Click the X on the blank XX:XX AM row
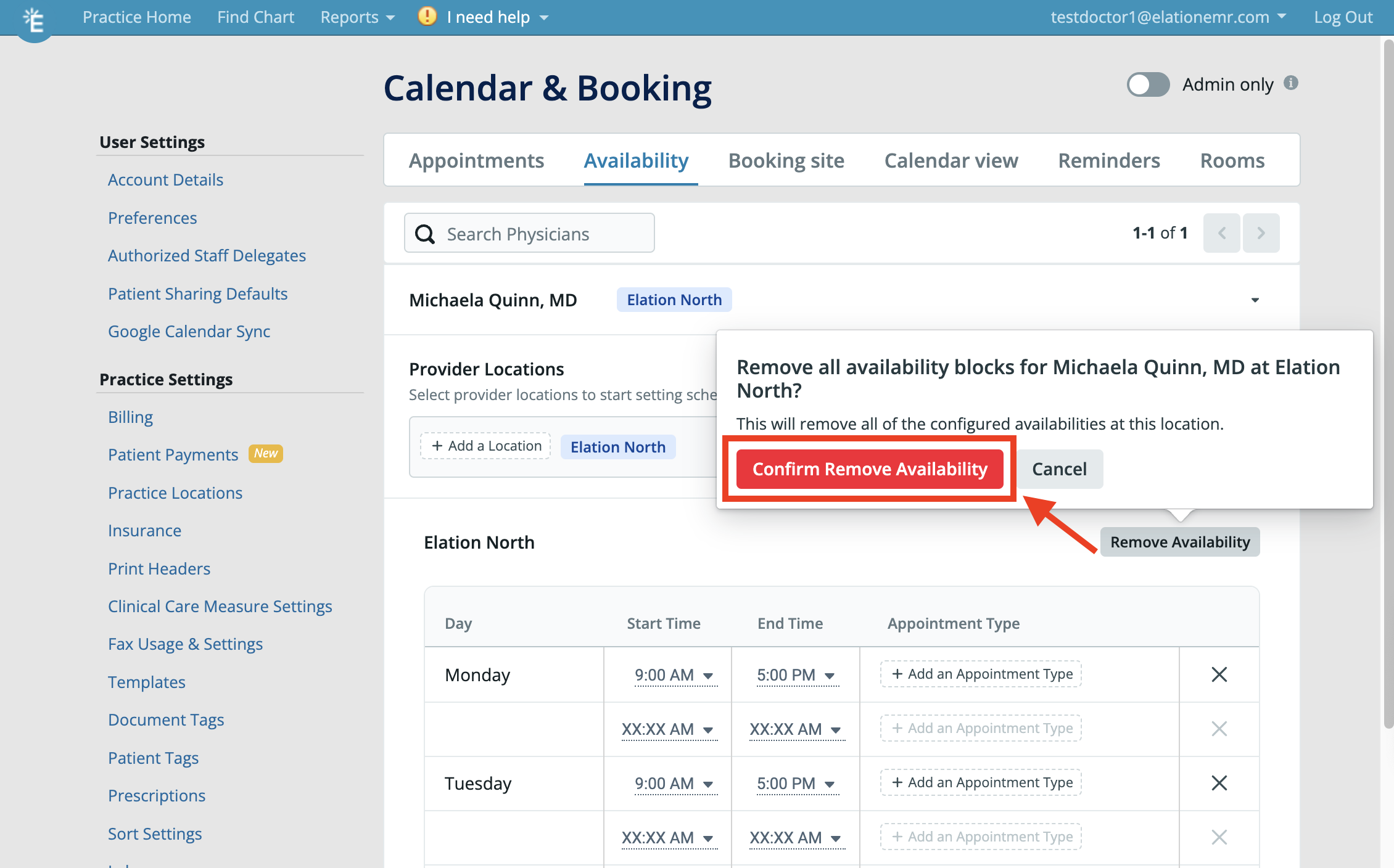 tap(1219, 729)
